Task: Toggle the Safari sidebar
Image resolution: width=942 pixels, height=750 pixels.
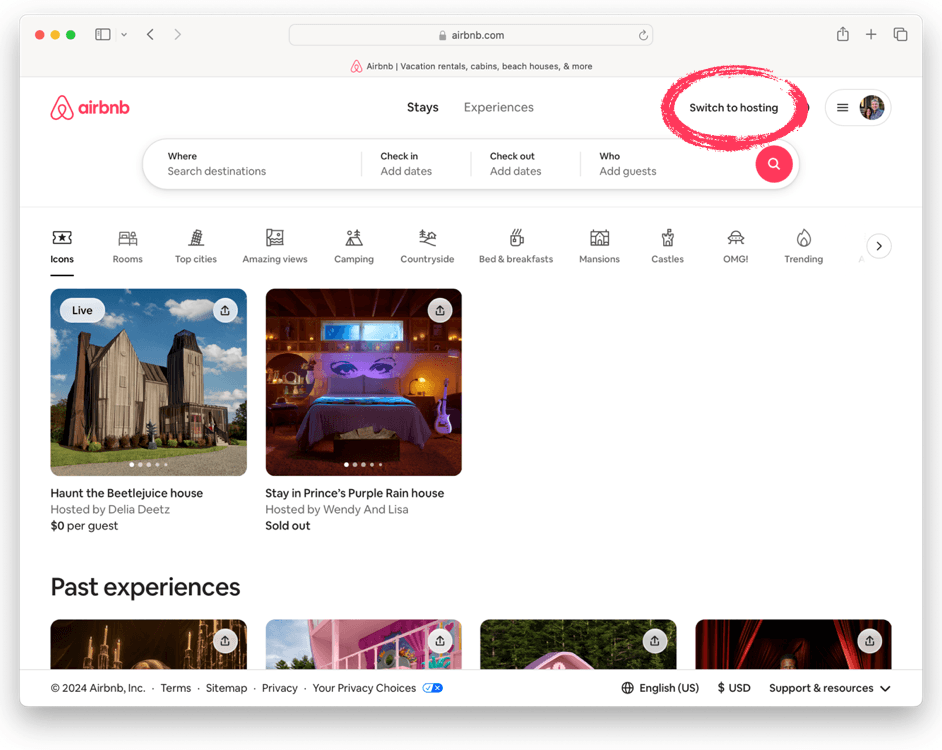Action: click(103, 34)
